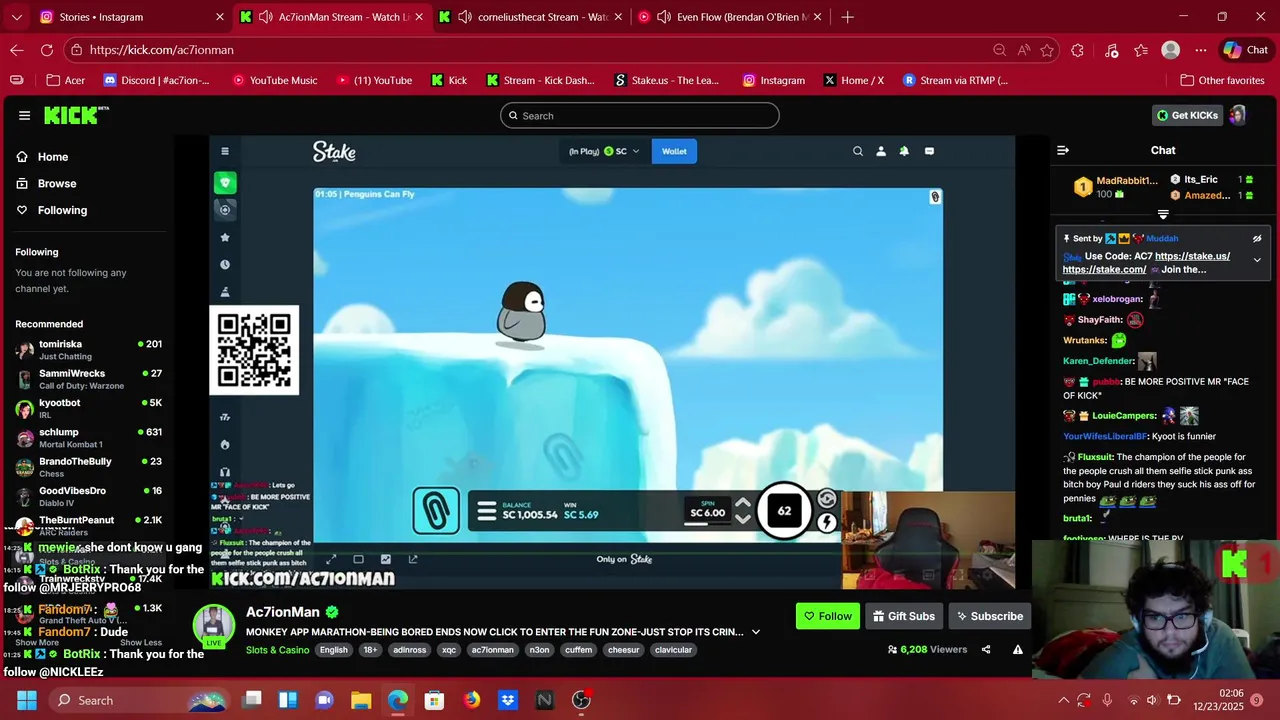Image resolution: width=1280 pixels, height=720 pixels.
Task: Click the Slots & Casino category link
Action: click(277, 650)
